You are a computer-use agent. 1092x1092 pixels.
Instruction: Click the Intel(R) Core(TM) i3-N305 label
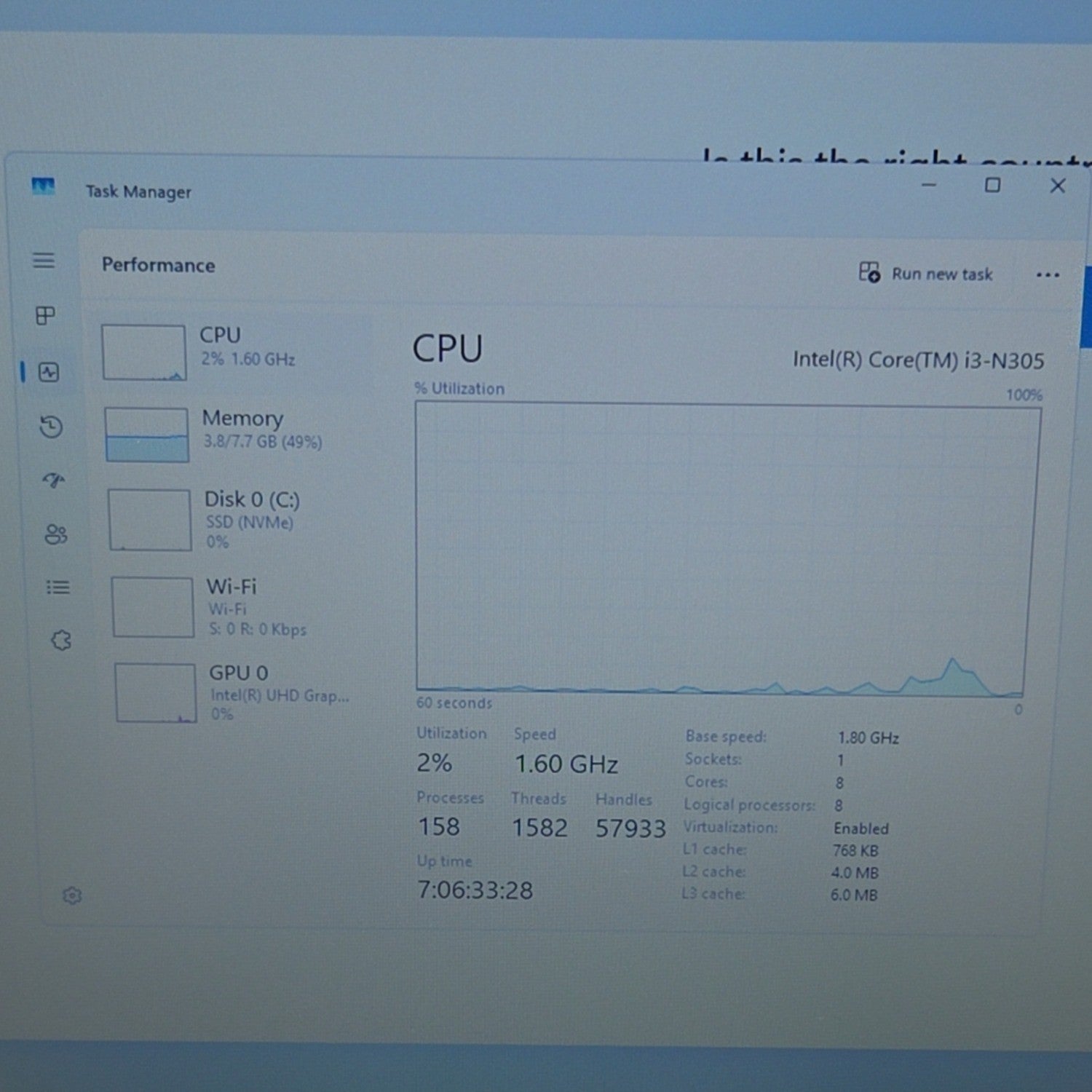click(x=918, y=360)
